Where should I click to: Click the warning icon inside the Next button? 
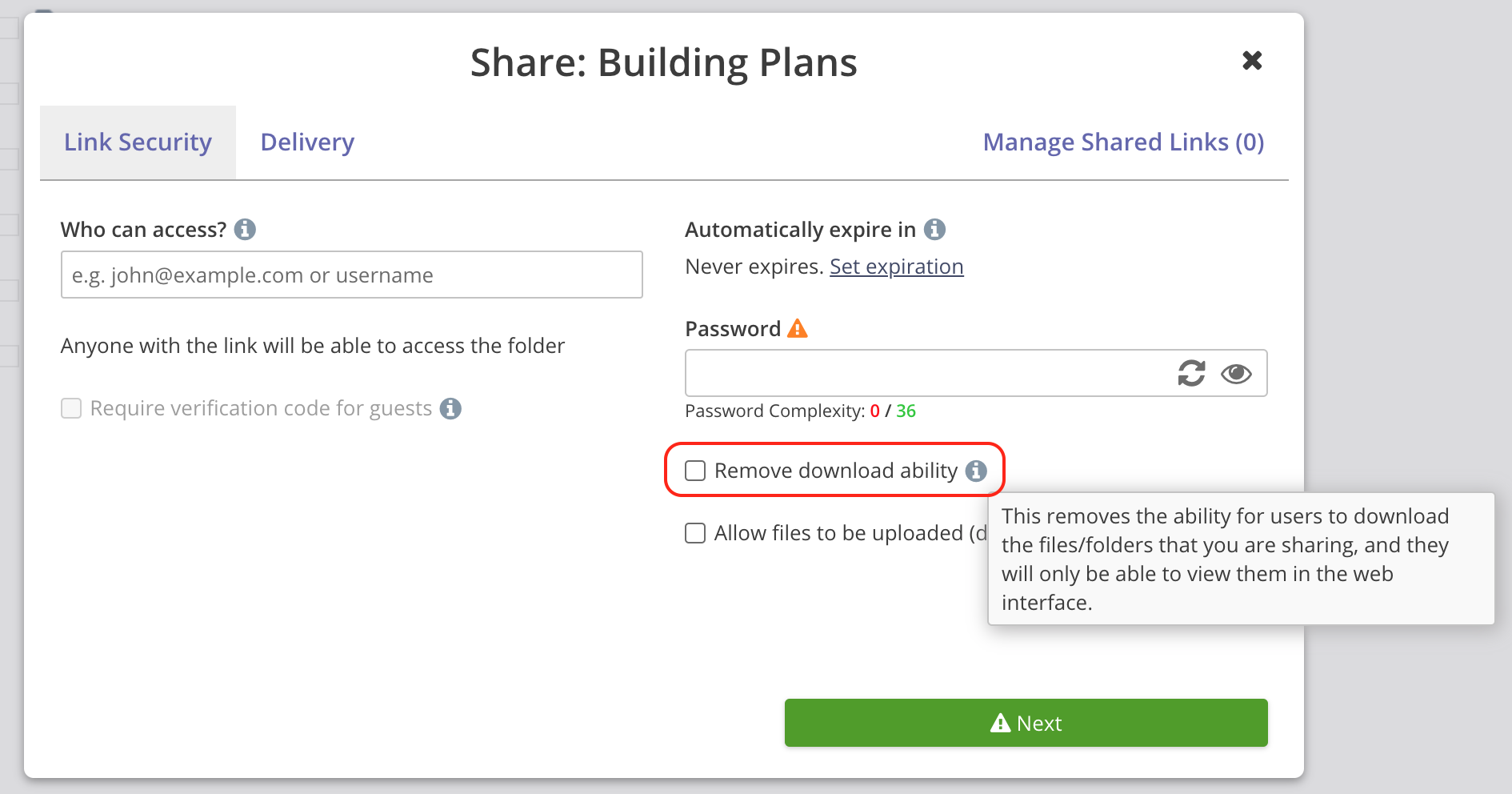tap(999, 723)
